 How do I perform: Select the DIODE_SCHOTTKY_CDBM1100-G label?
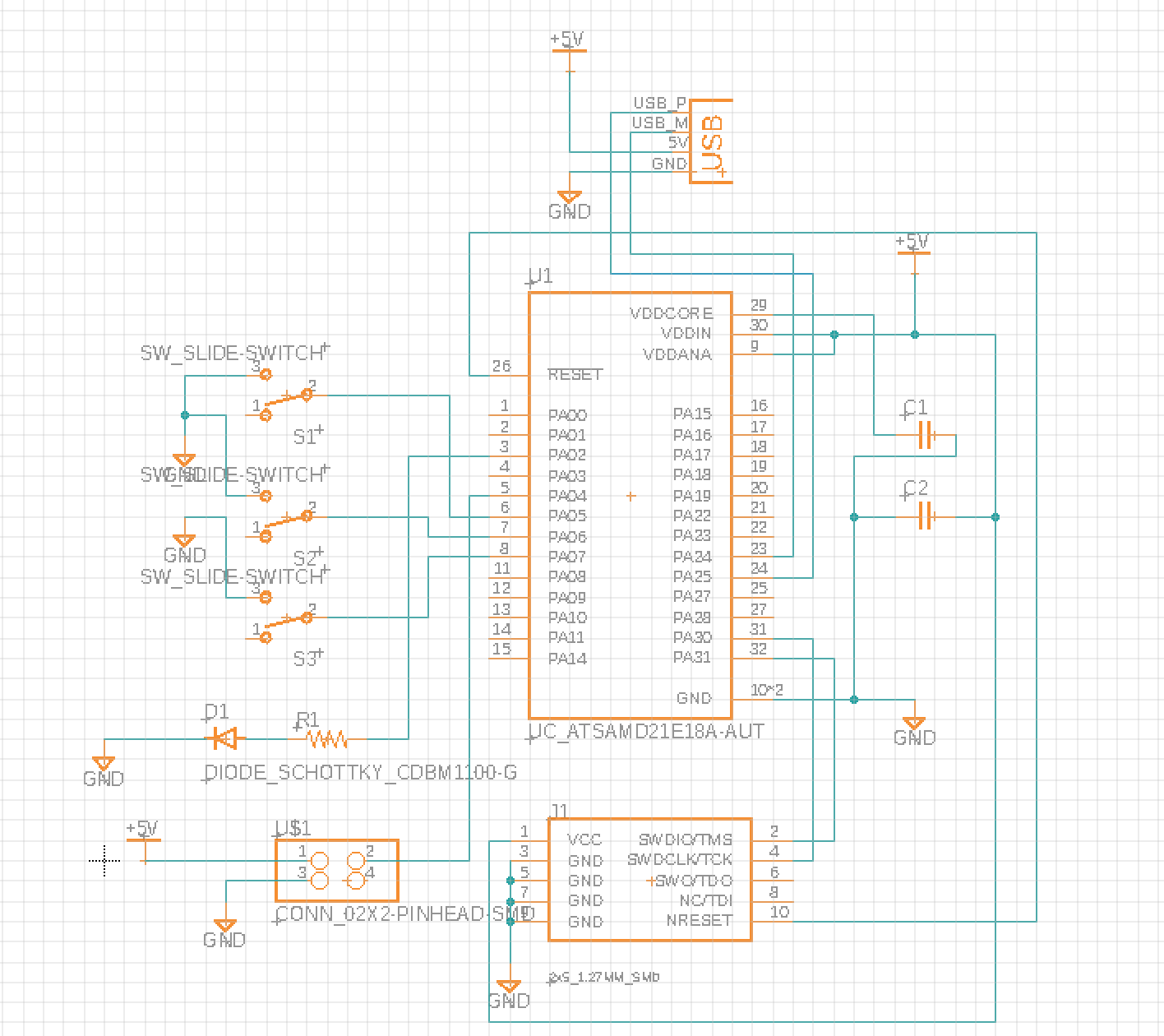click(361, 772)
